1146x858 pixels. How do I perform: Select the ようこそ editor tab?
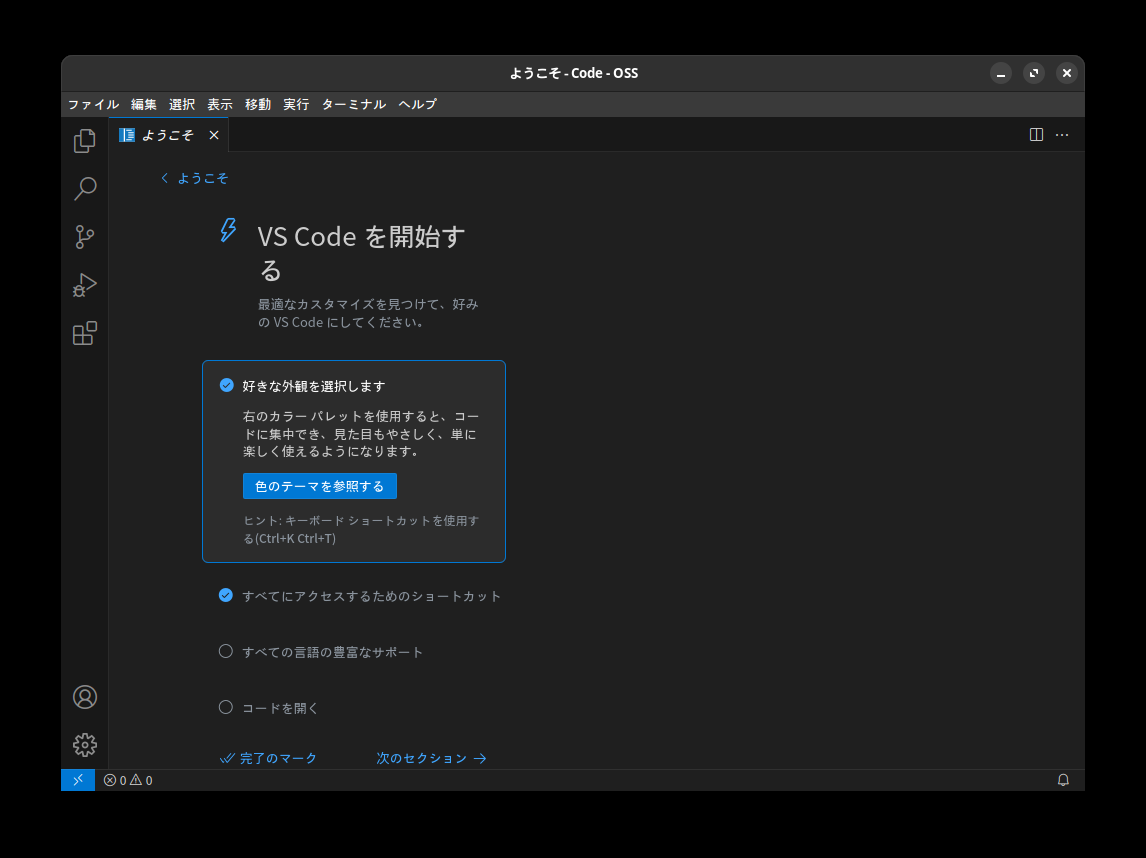pos(169,135)
